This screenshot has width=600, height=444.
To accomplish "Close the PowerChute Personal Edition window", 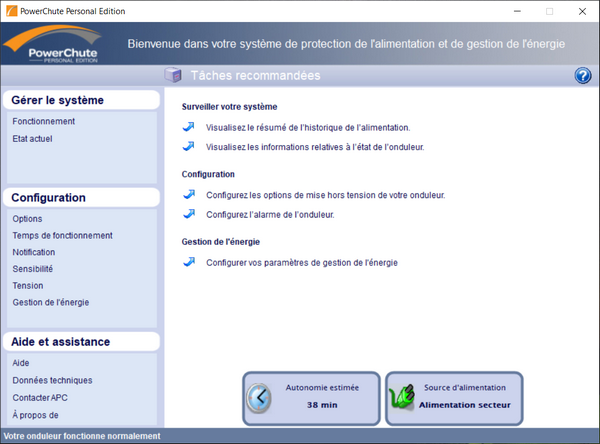I will click(582, 11).
